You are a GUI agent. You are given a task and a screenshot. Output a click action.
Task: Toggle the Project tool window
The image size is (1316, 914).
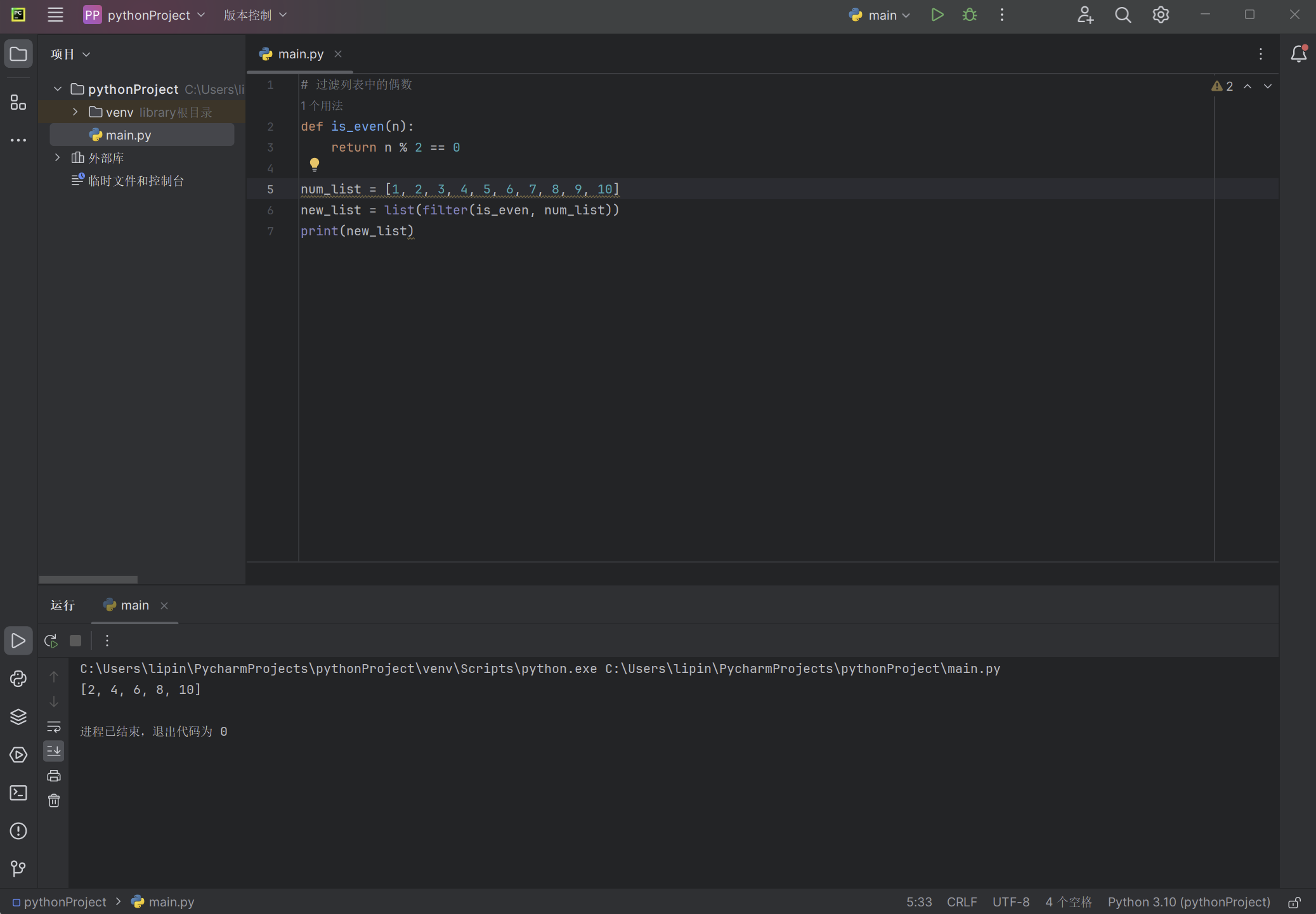point(18,54)
